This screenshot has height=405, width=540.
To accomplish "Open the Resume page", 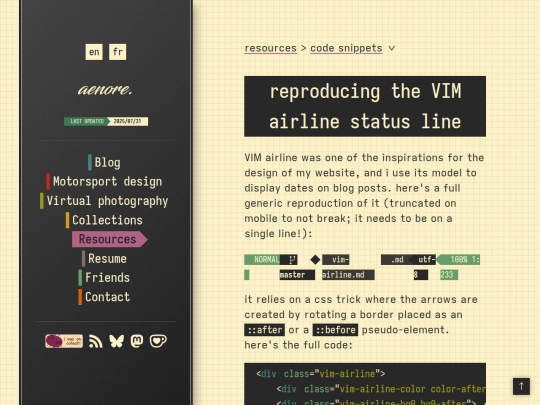I will coord(104,258).
